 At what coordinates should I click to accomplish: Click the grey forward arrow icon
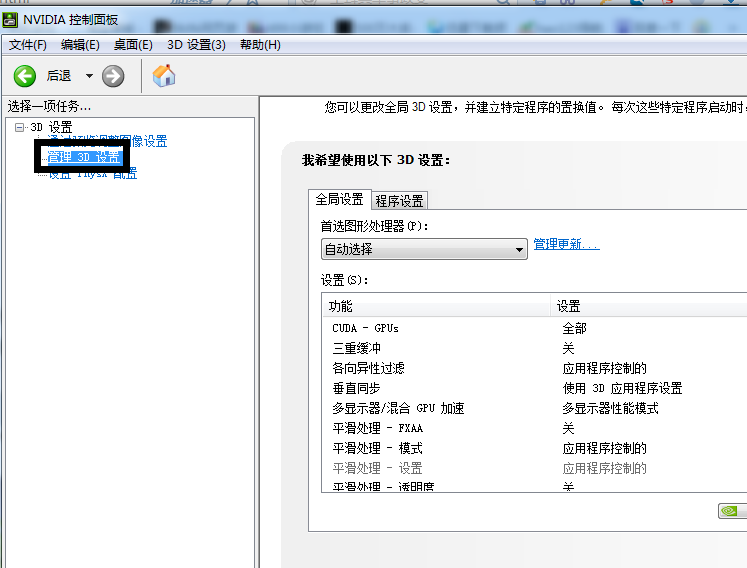click(113, 76)
